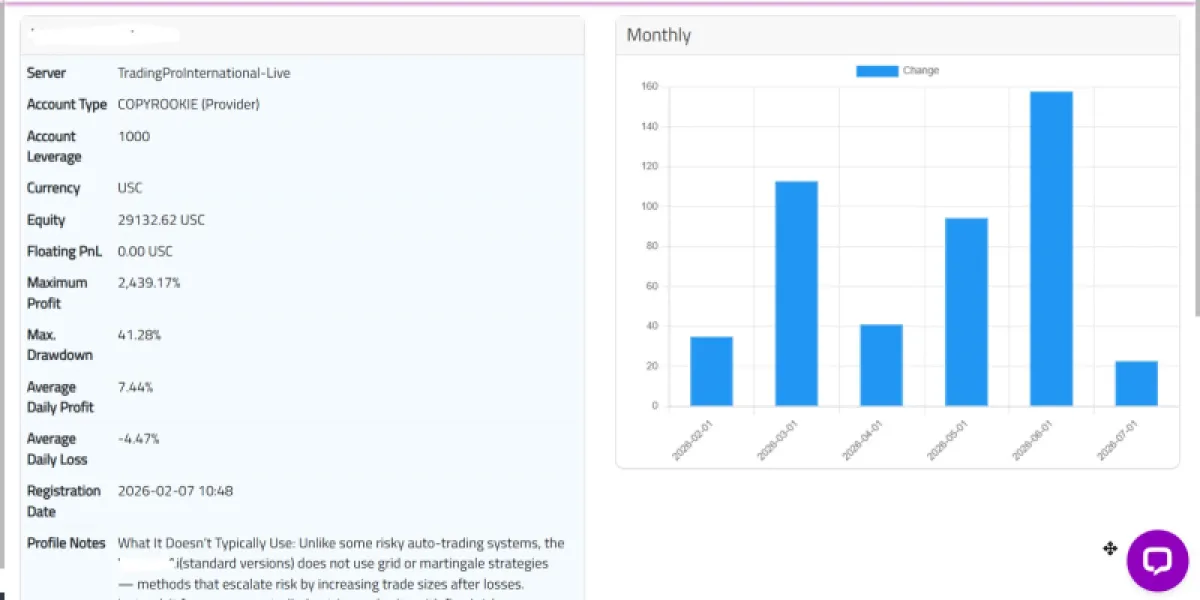Click the Average Daily Loss value -4.47%
Image resolution: width=1200 pixels, height=600 pixels.
[139, 439]
